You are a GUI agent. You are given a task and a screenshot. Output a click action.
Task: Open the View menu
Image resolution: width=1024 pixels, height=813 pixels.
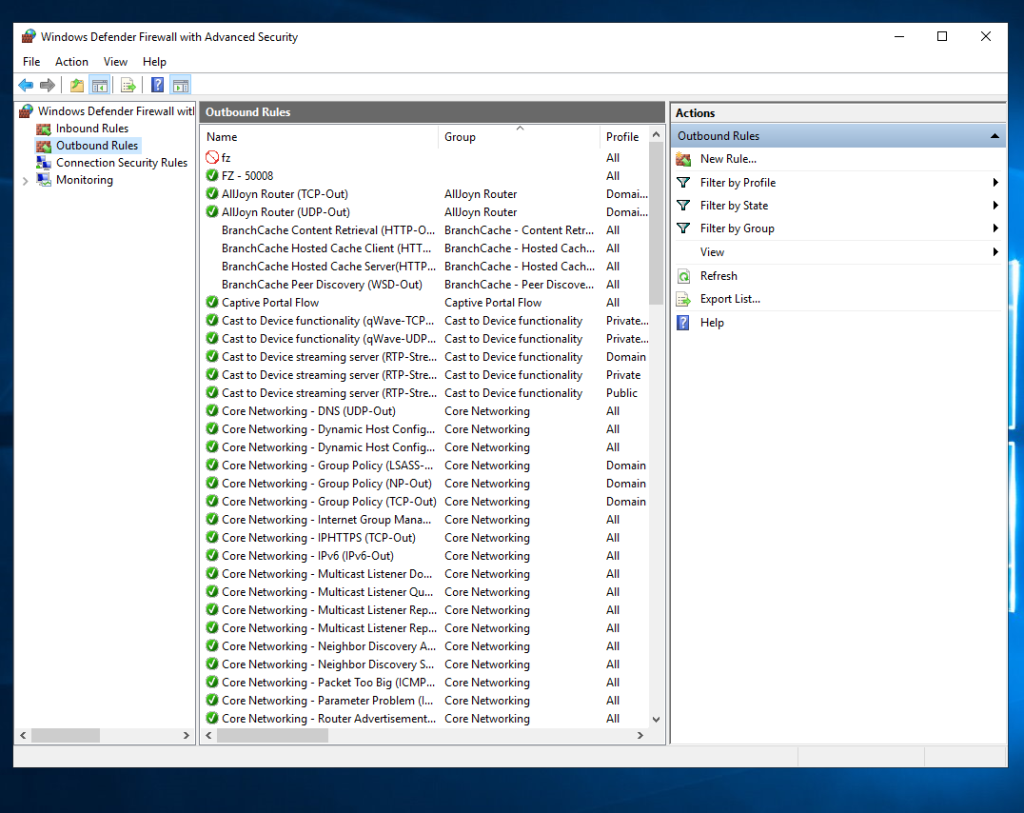[x=115, y=61]
